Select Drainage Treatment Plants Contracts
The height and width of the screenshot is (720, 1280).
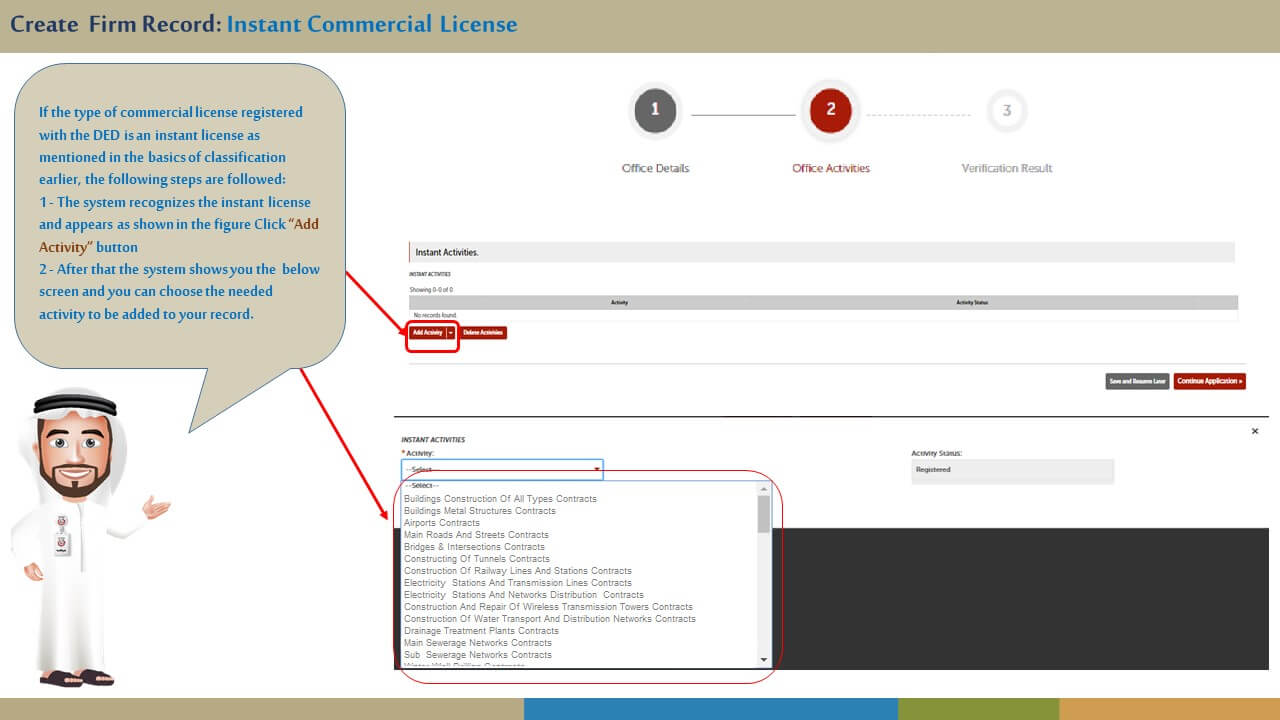481,631
